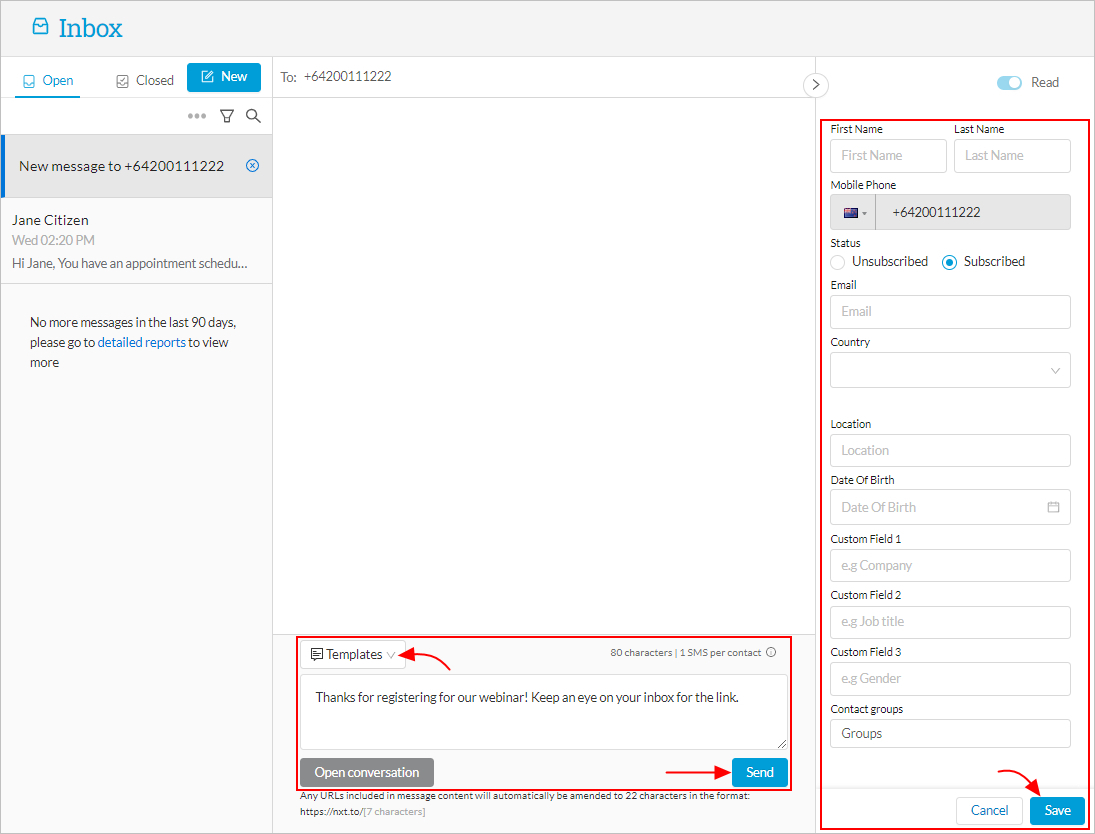Click the First Name field
Screen dimensions: 1095x834
888,156
